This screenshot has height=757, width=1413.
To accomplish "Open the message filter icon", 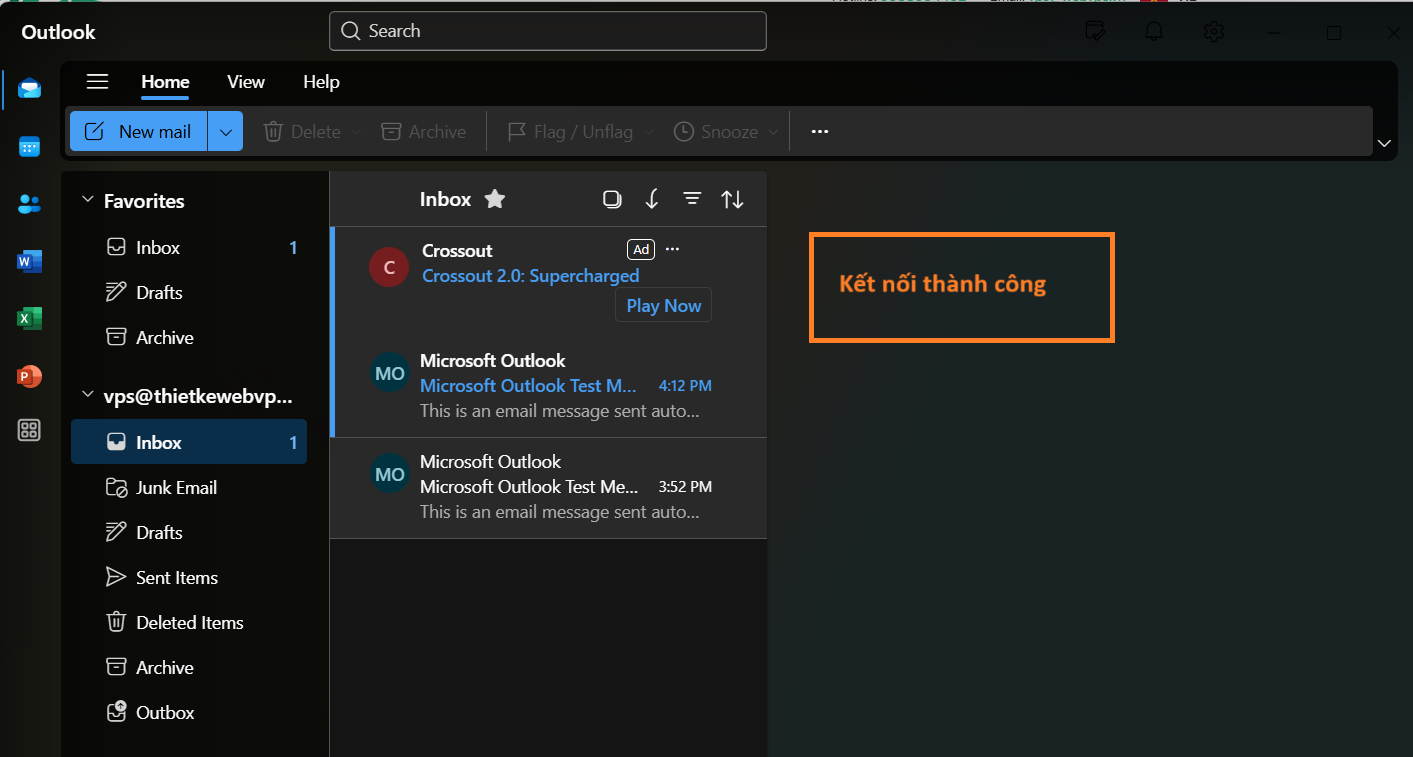I will point(692,199).
